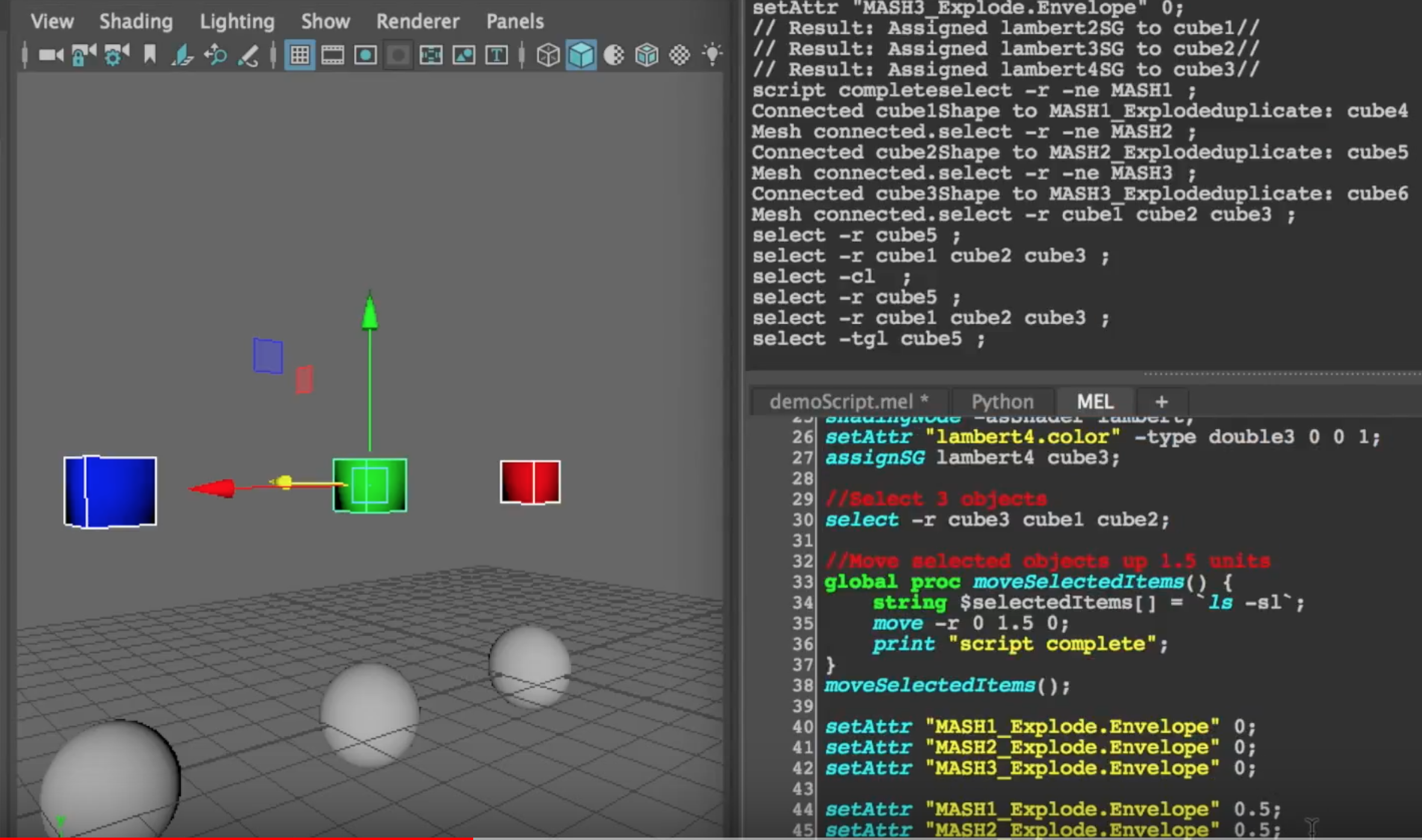Toggle the 2D Pan/Zoom icon
1422x840 pixels.
(x=215, y=55)
